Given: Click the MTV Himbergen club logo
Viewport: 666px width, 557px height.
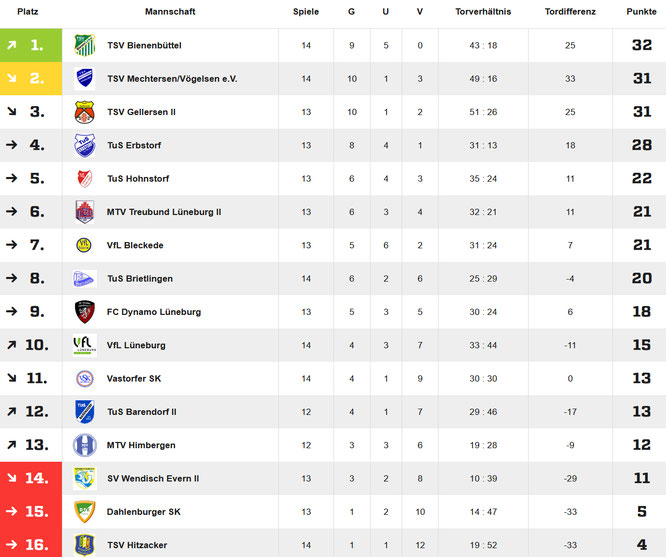Looking at the screenshot, I should point(84,445).
